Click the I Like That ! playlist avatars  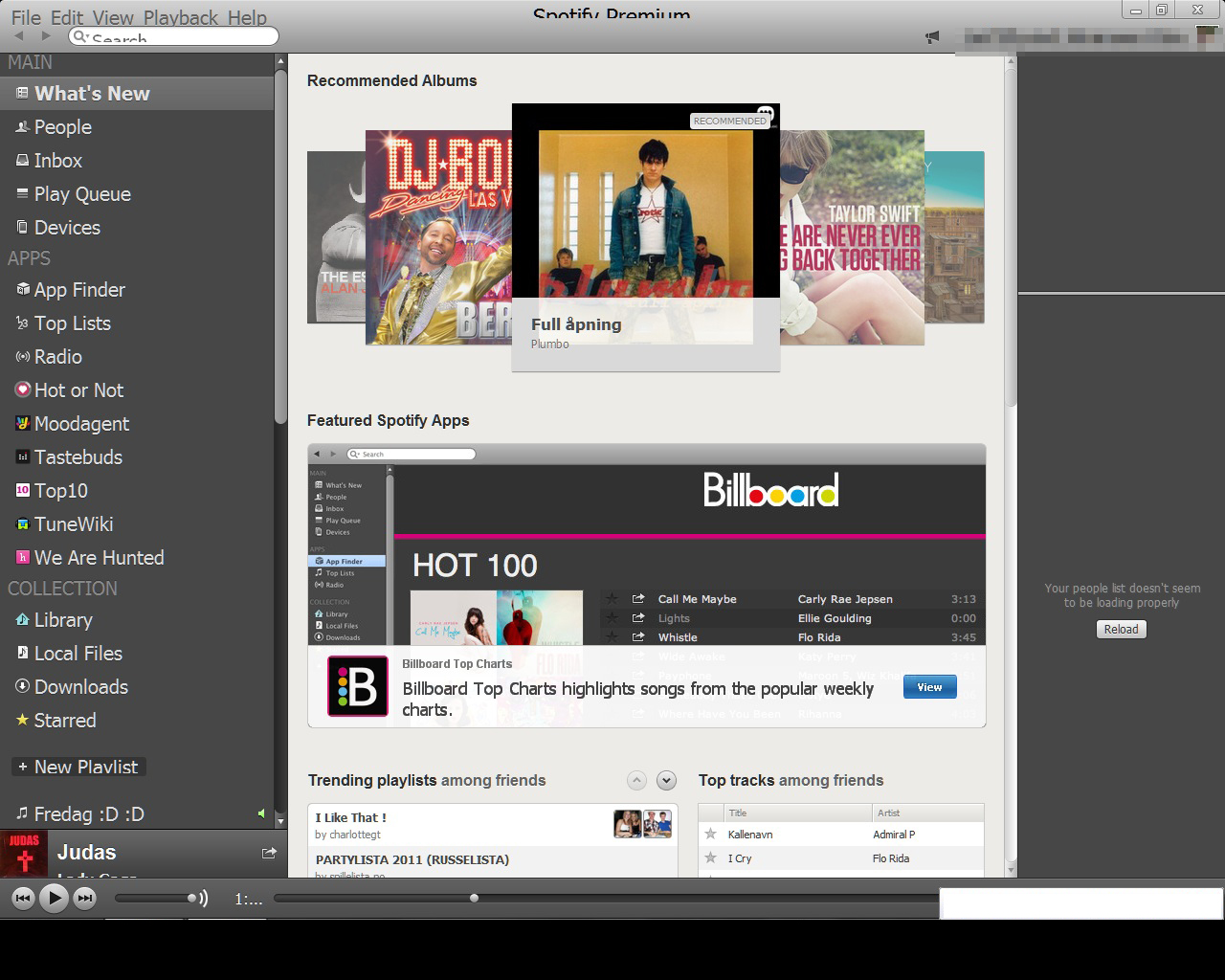coord(643,824)
